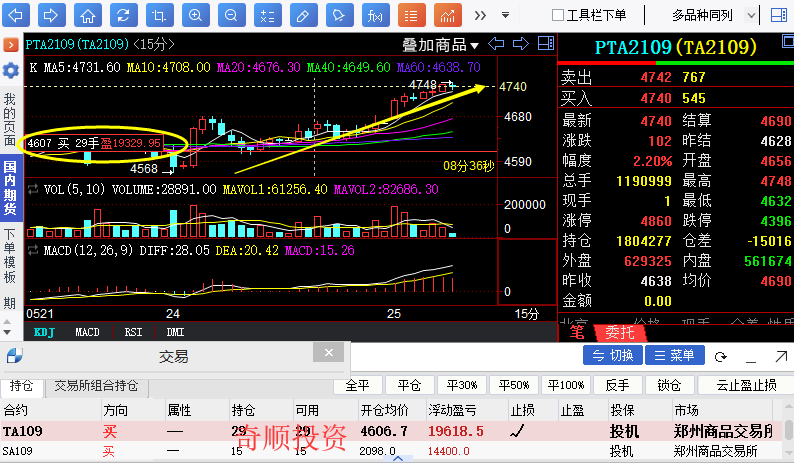Toggle the side panel layout icon top right
Viewport: 794px width, 463px height.
pos(778,15)
